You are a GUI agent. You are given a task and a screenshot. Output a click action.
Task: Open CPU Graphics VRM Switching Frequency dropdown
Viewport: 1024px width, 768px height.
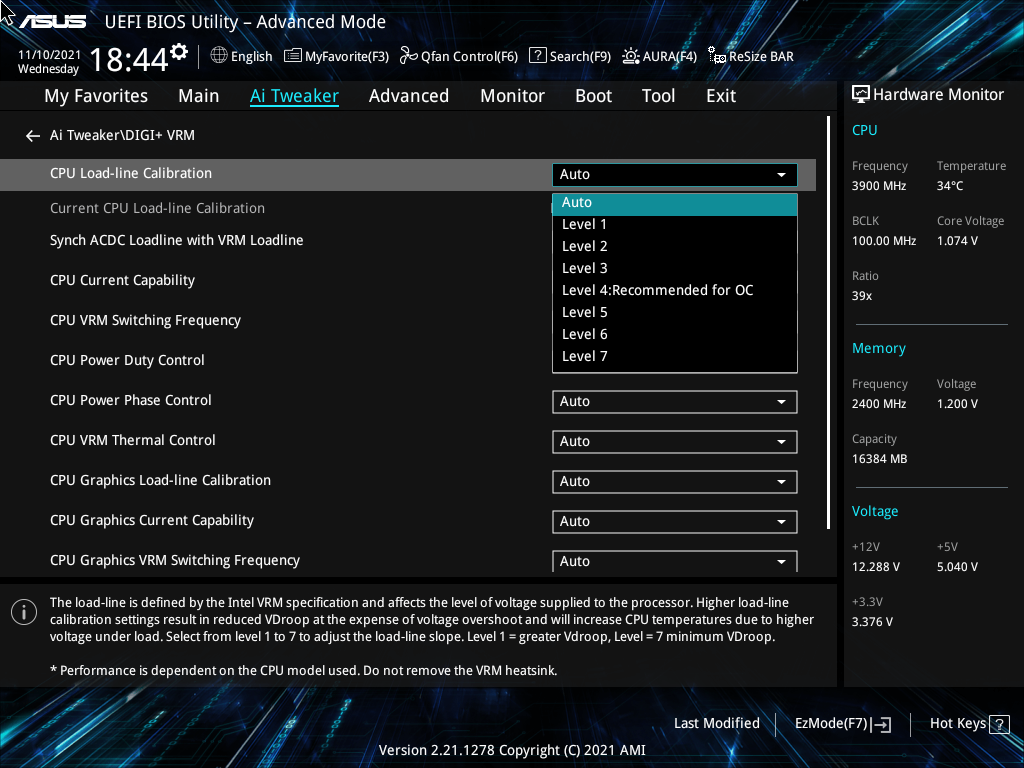(675, 561)
